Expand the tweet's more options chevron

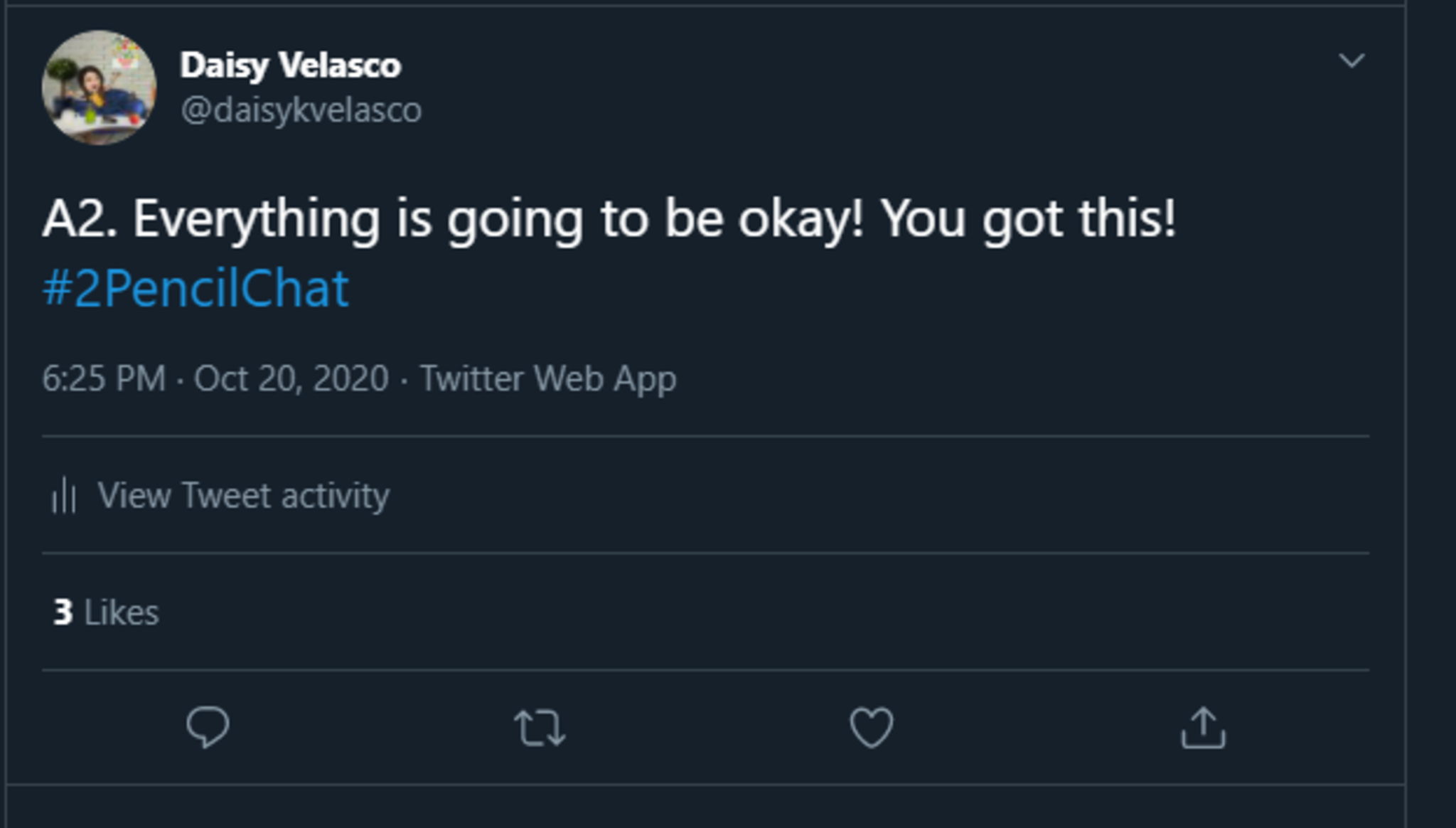click(x=1351, y=60)
